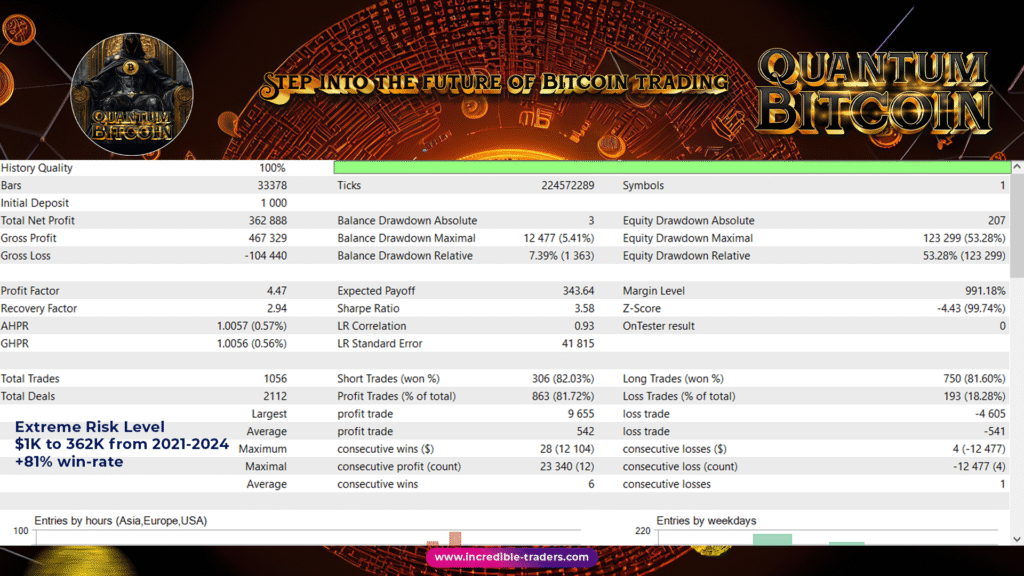Open the www.incredible-traders.com link
The height and width of the screenshot is (576, 1024).
click(x=511, y=557)
